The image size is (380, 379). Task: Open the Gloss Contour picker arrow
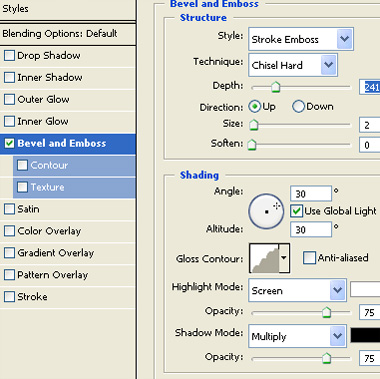[284, 258]
